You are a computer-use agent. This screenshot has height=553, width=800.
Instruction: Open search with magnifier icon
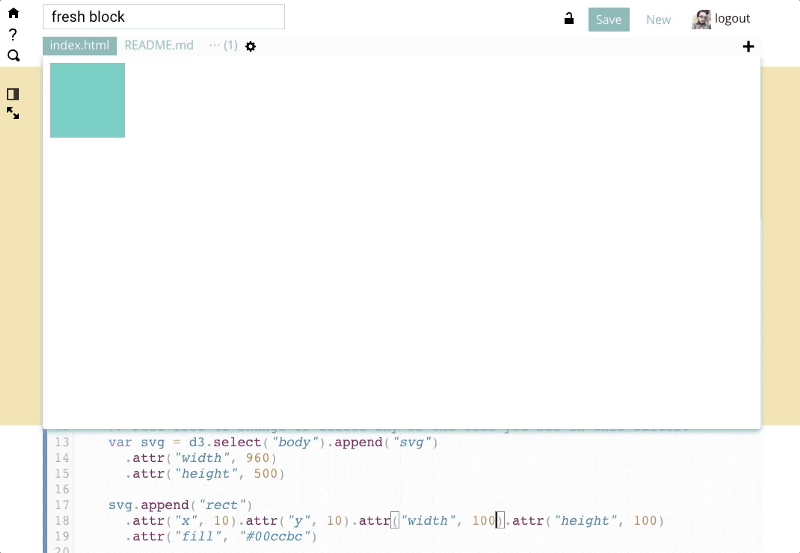(14, 56)
